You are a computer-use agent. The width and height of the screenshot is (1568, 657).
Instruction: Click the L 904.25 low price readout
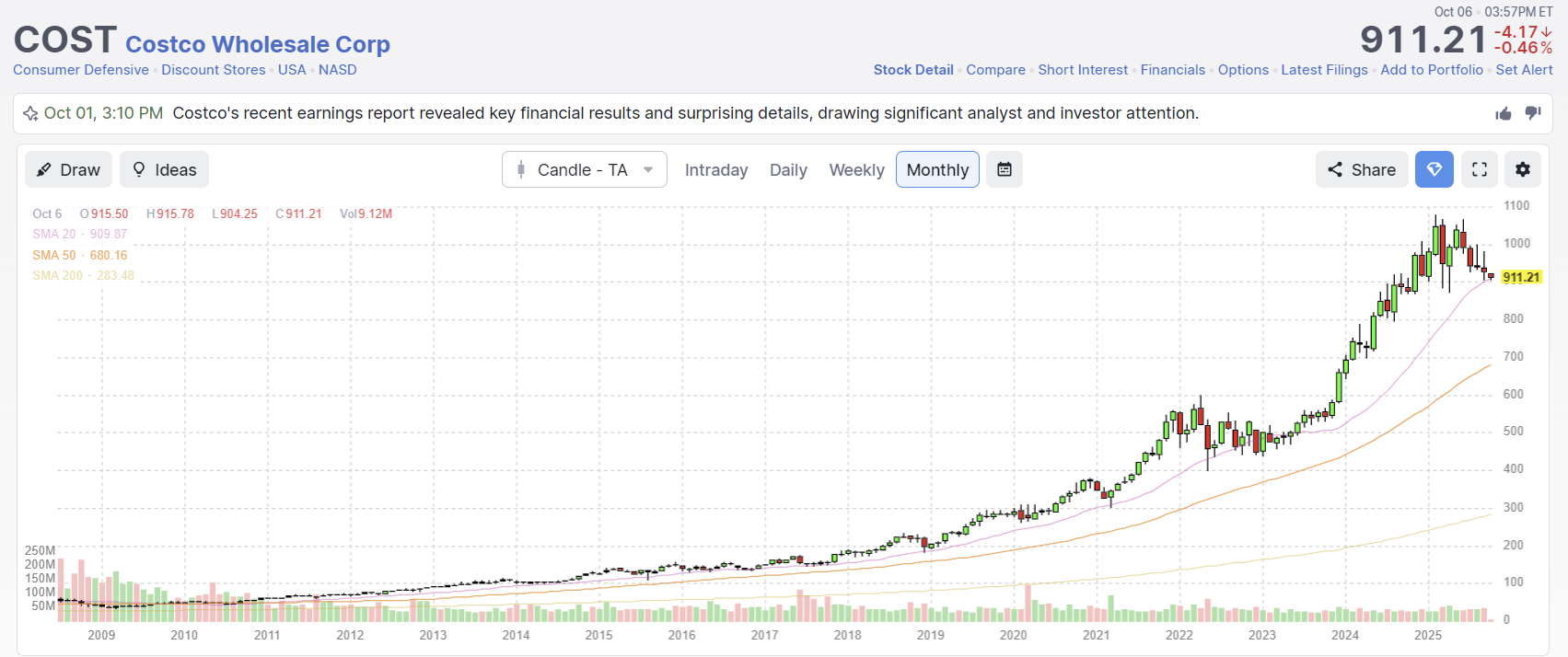tap(235, 213)
